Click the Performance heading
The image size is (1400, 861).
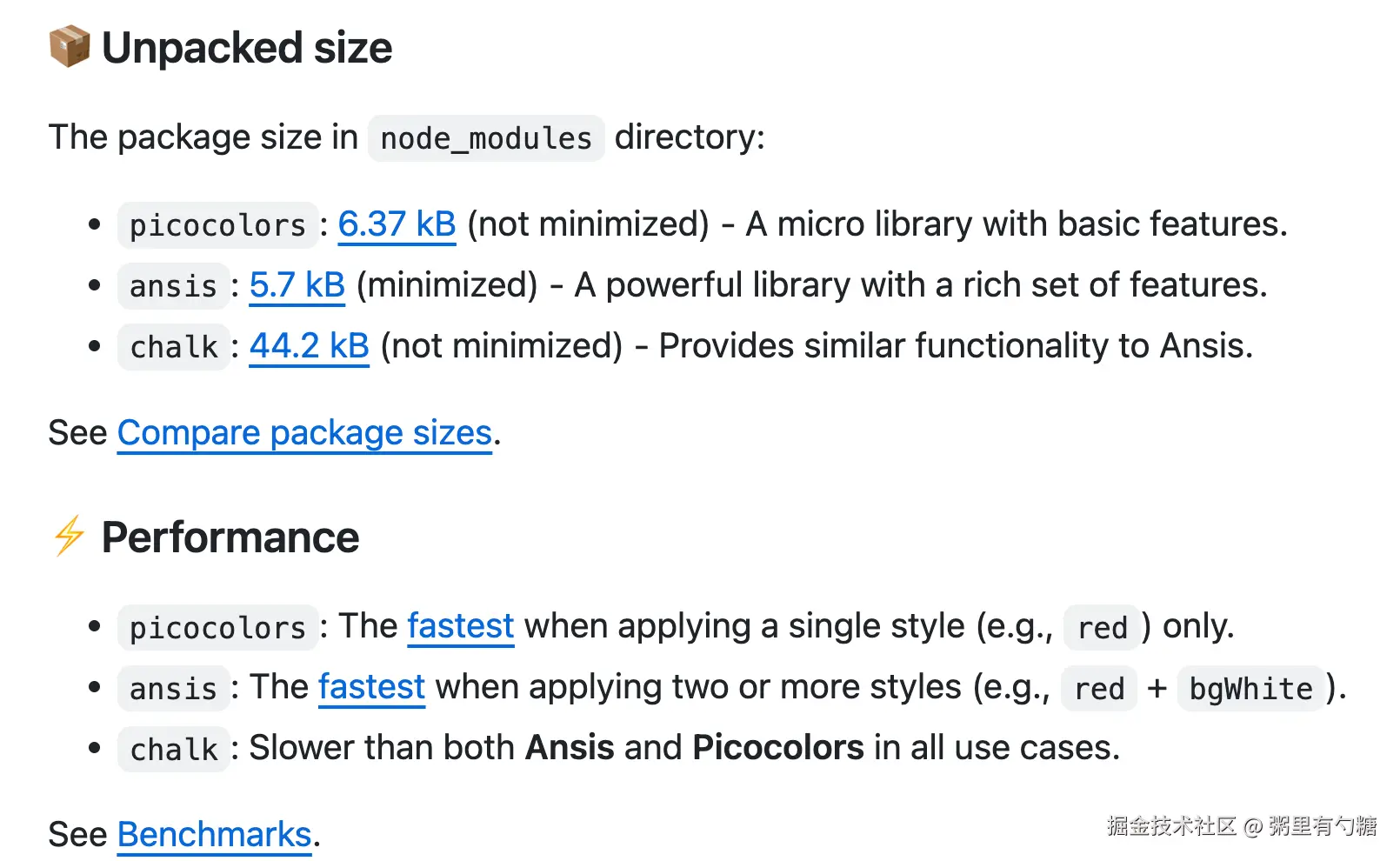[230, 537]
